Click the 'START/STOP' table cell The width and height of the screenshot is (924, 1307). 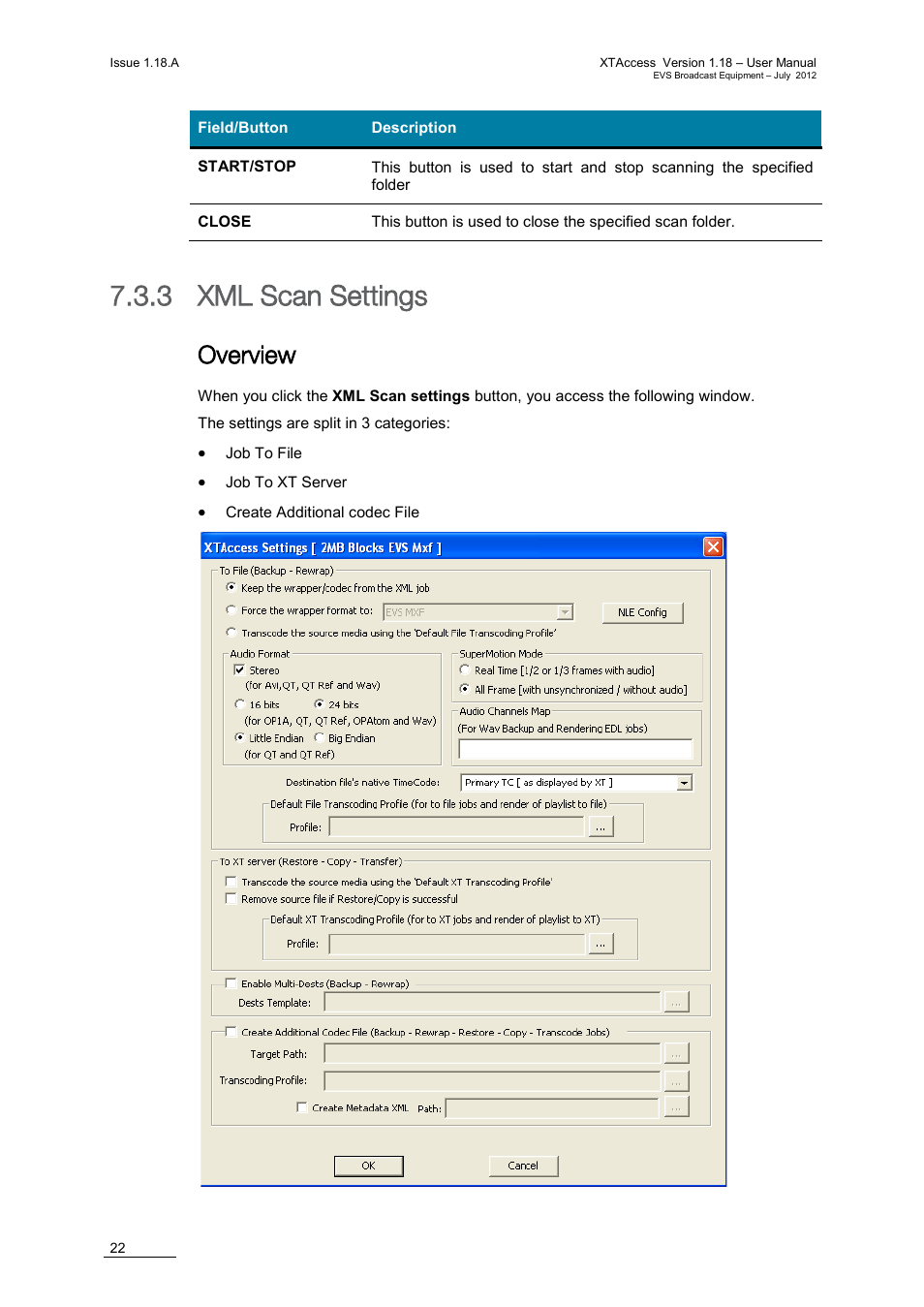247,167
